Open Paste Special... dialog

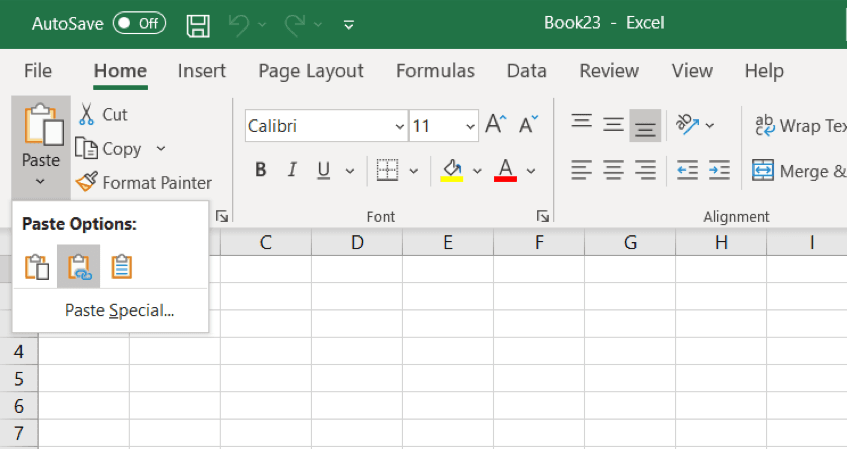tap(119, 310)
